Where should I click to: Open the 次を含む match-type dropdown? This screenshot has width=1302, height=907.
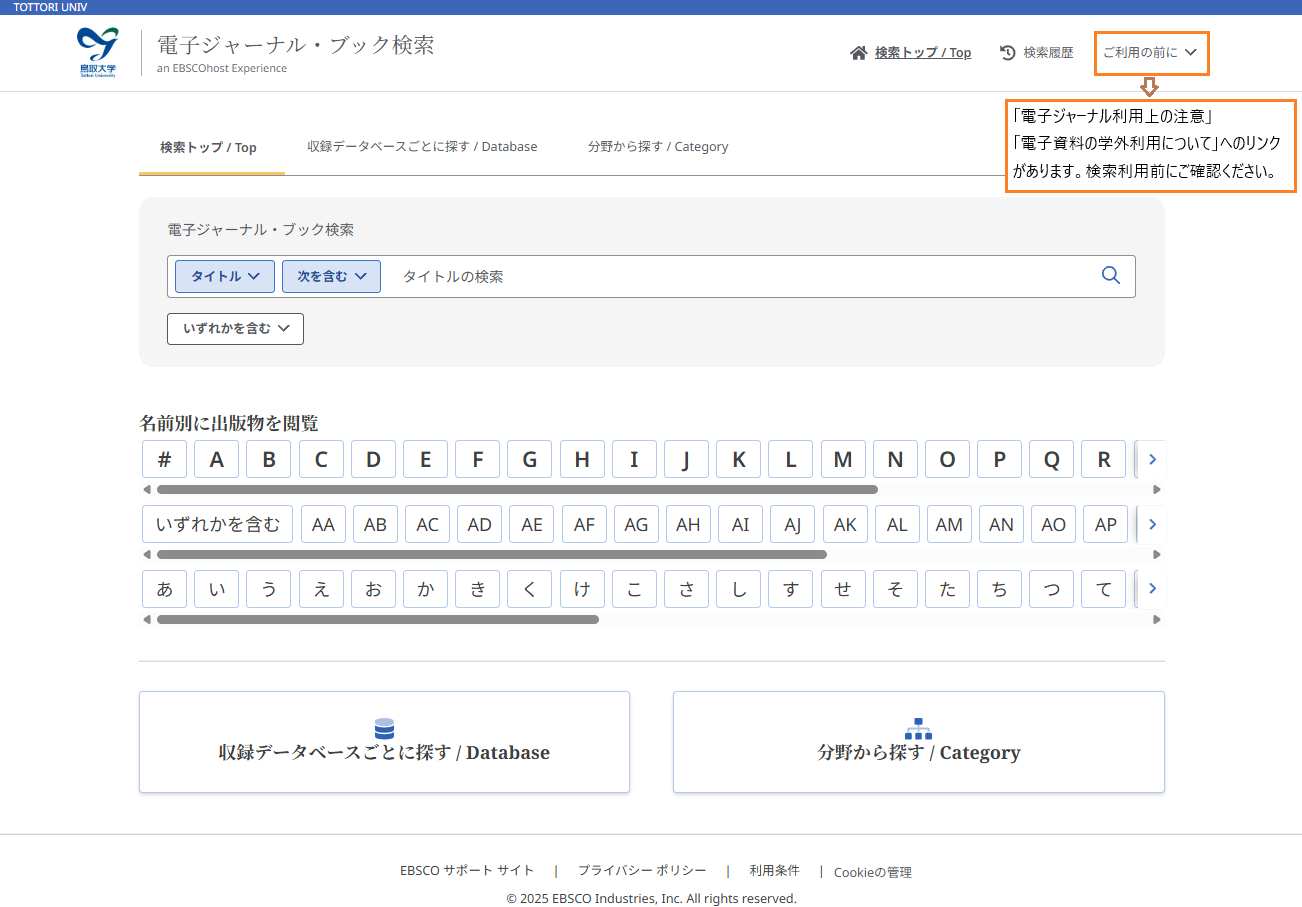pyautogui.click(x=331, y=276)
